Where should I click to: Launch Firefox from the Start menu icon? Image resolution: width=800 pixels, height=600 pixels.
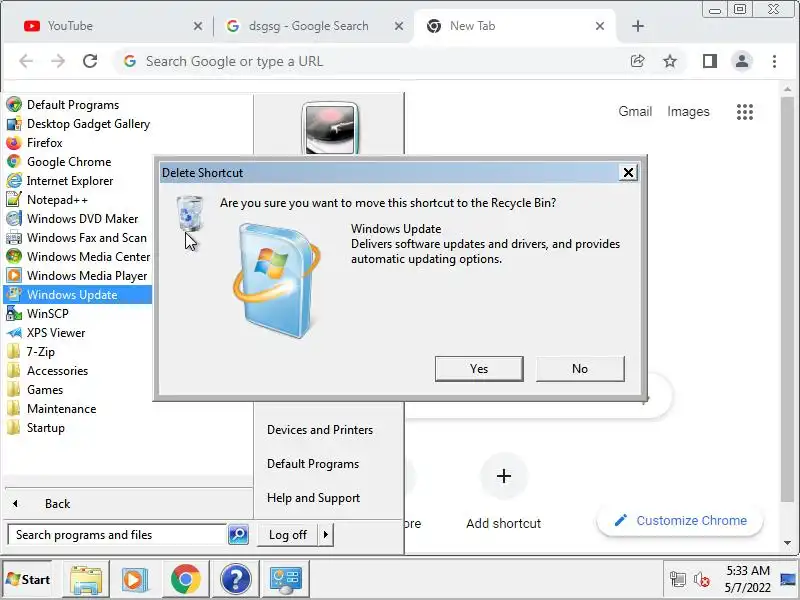click(14, 142)
